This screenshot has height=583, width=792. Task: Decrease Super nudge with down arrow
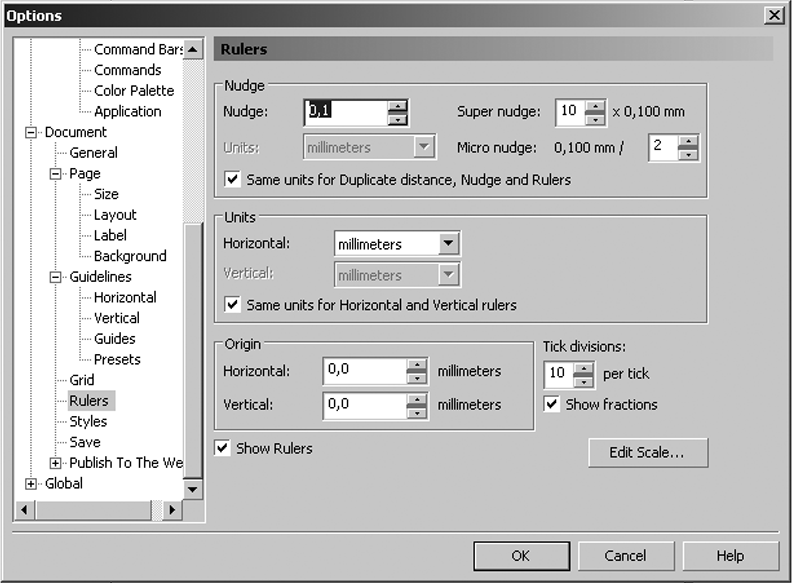[x=595, y=119]
